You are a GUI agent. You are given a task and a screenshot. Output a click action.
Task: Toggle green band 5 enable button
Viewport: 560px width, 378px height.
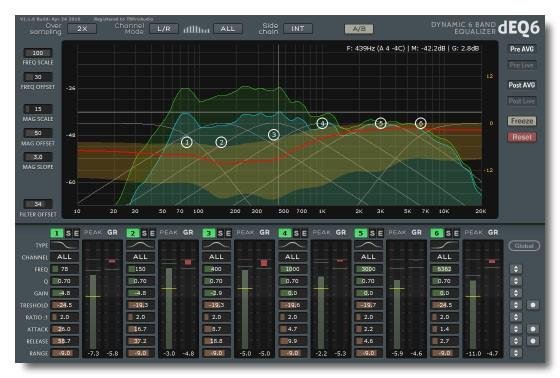tap(361, 233)
